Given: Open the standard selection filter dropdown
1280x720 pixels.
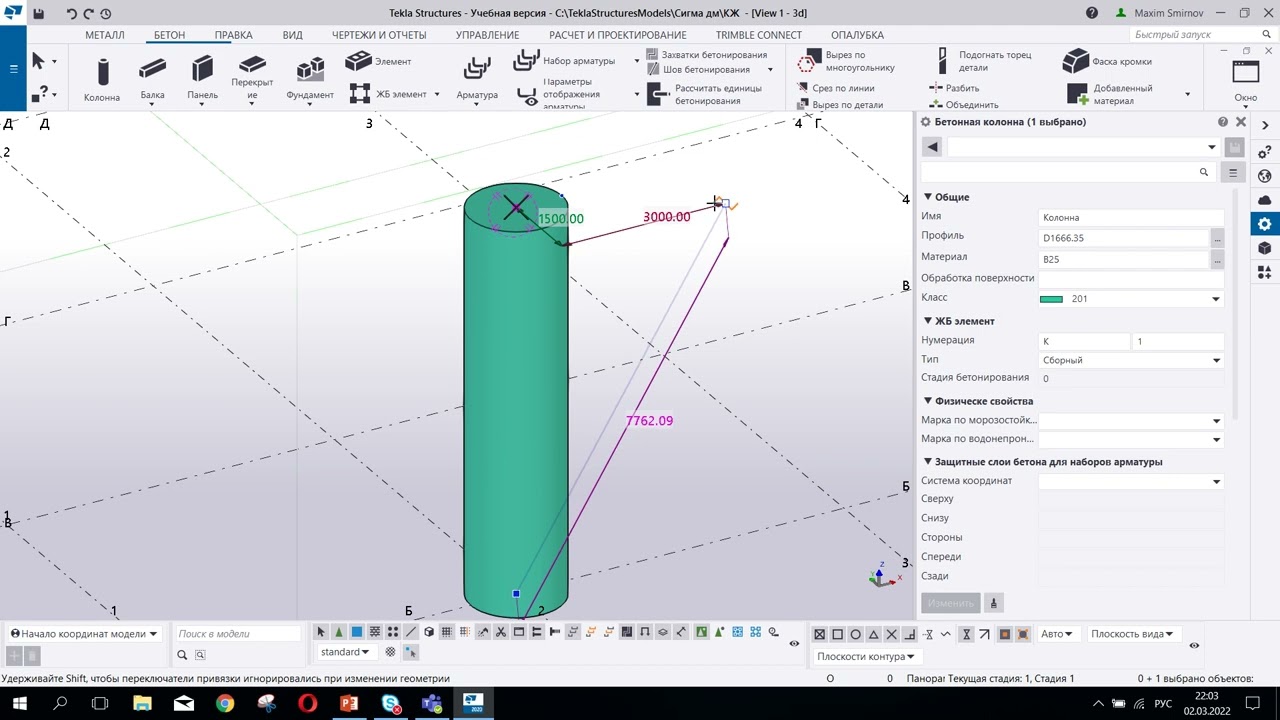Looking at the screenshot, I should pos(345,652).
